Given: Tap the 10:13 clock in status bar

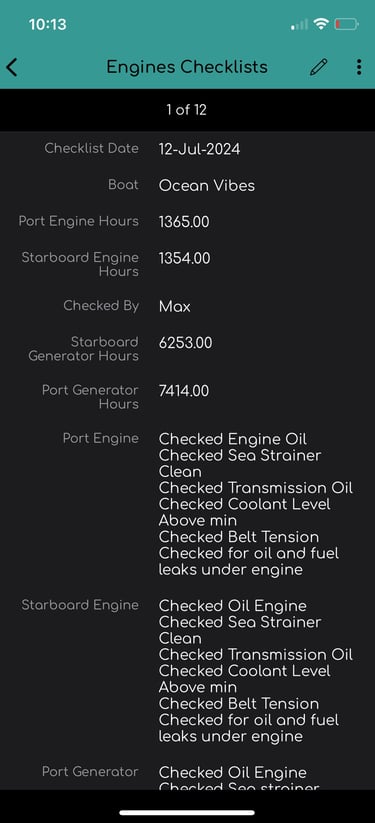Looking at the screenshot, I should pos(47,24).
